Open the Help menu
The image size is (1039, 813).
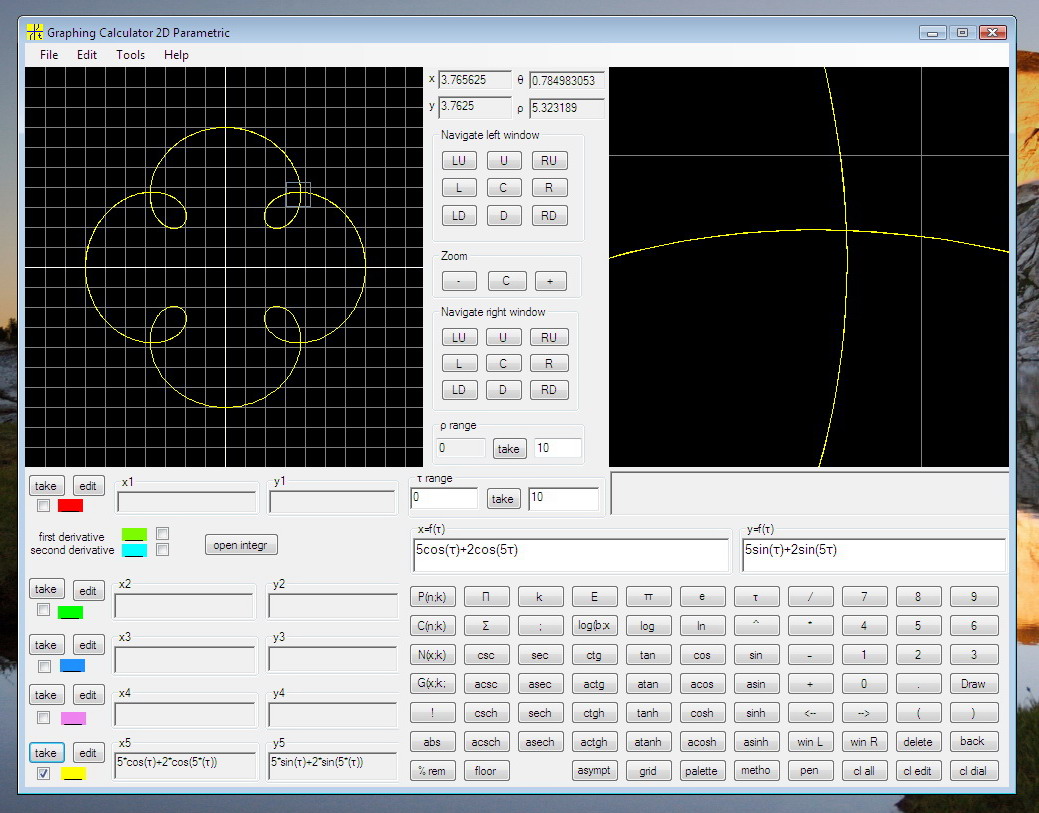(x=176, y=54)
